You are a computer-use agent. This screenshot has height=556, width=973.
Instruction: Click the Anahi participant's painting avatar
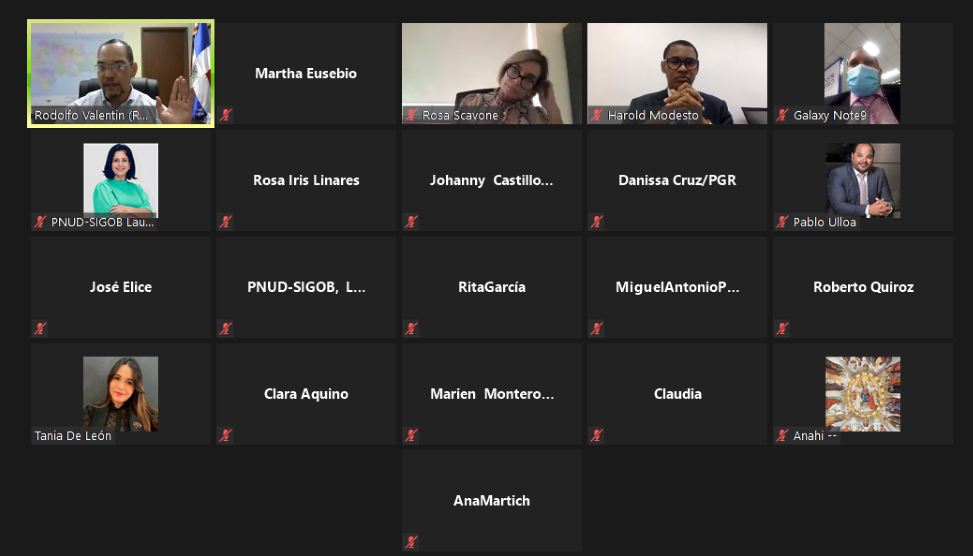coord(863,393)
